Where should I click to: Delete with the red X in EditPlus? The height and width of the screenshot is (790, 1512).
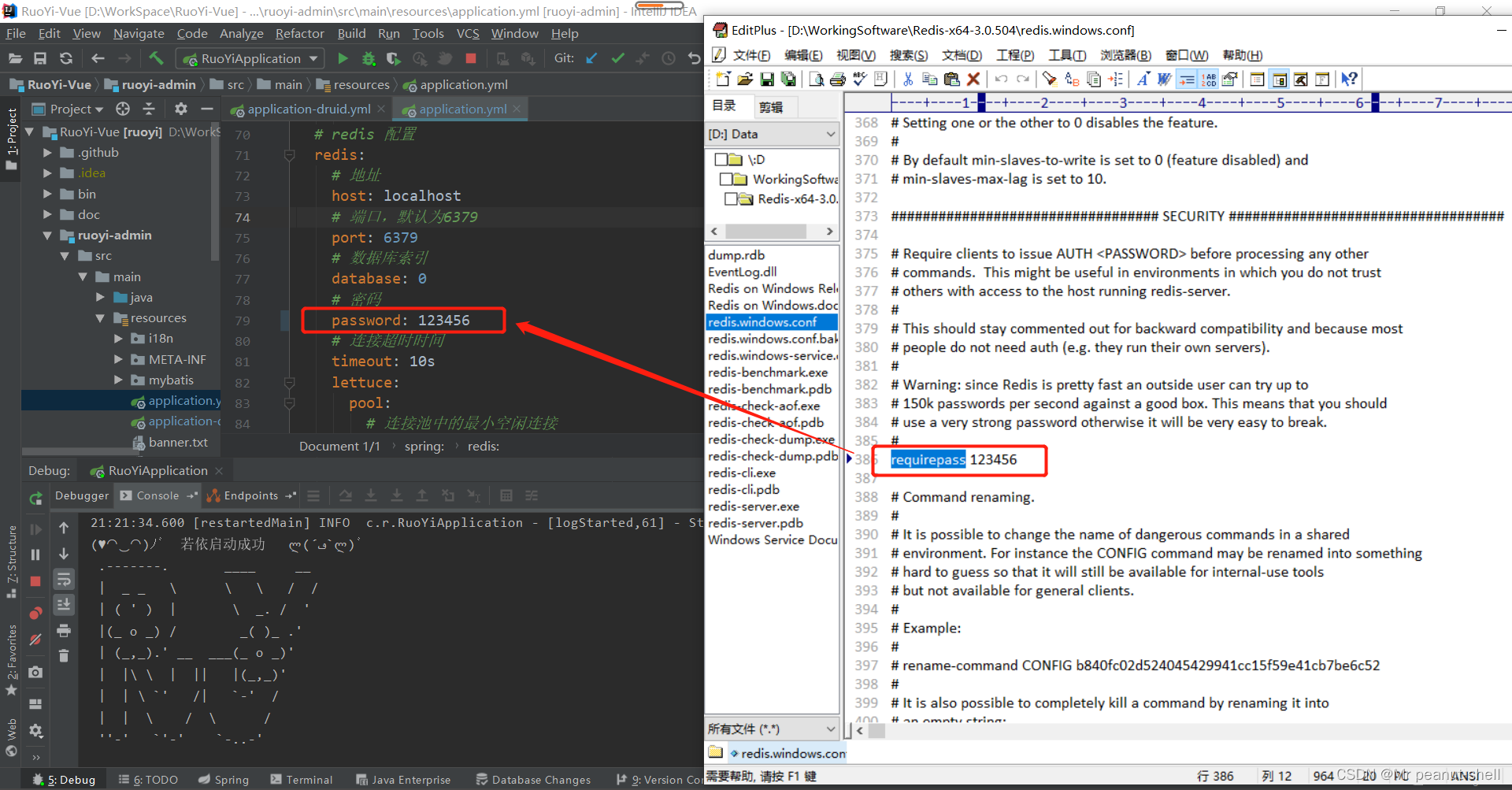[973, 79]
